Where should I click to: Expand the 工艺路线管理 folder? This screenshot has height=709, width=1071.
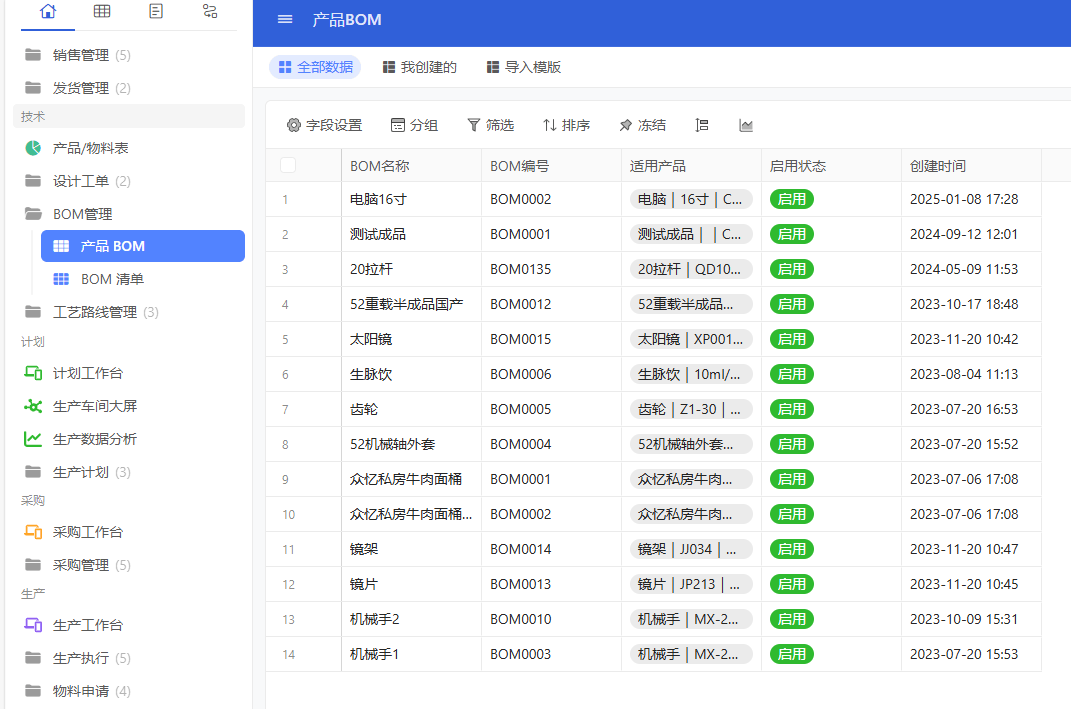pos(94,312)
